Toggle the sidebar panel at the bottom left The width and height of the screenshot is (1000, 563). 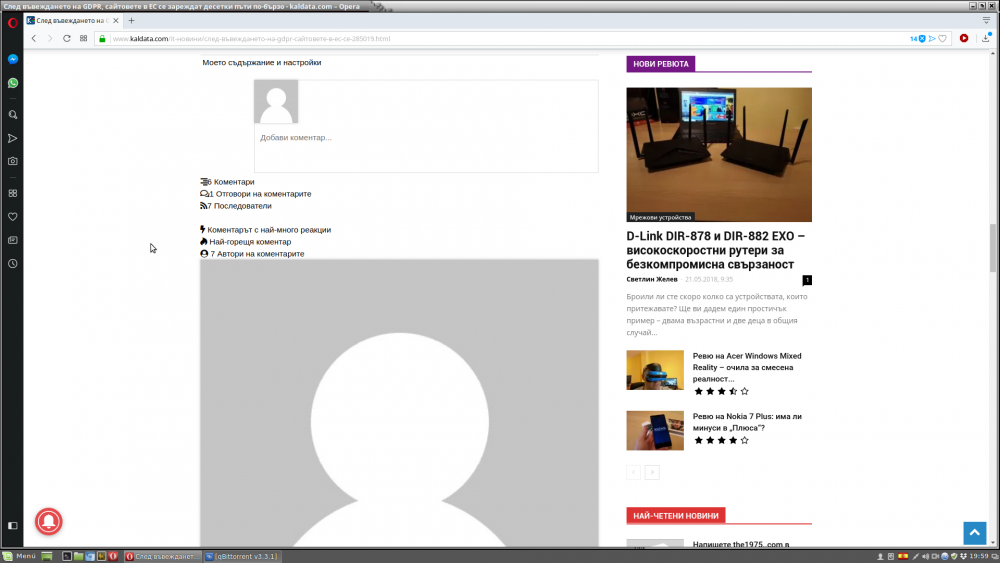click(13, 525)
